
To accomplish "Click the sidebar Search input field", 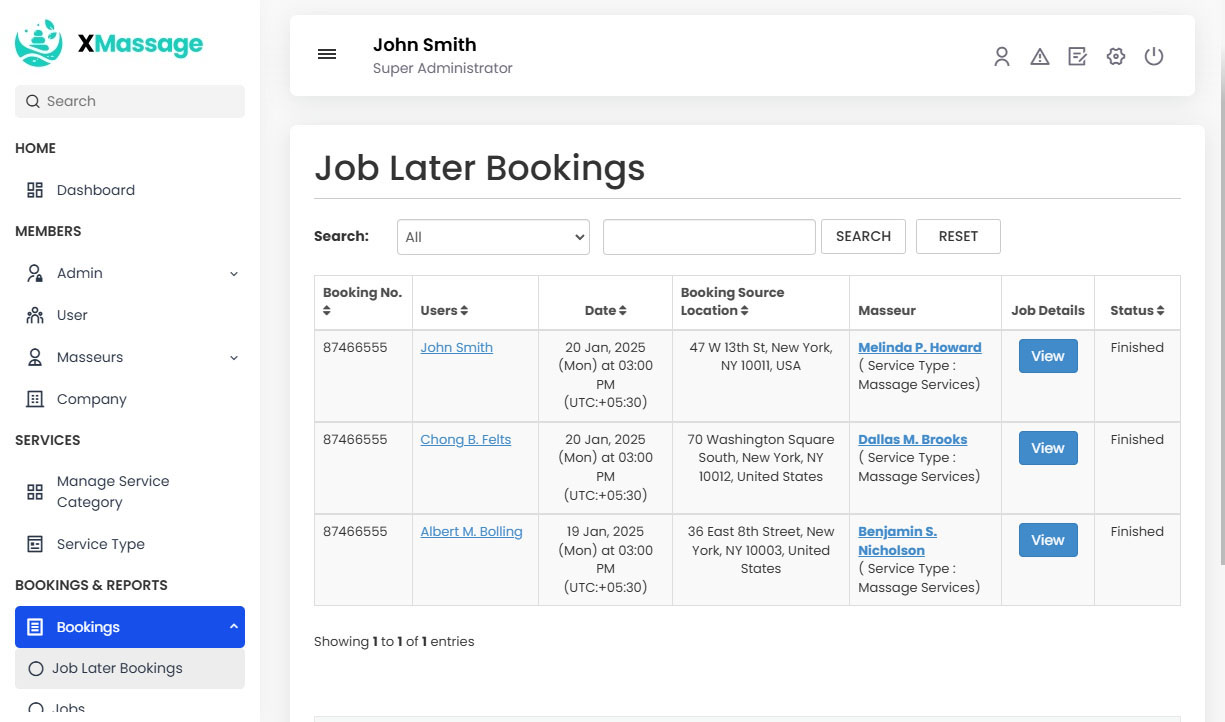I will click(130, 101).
